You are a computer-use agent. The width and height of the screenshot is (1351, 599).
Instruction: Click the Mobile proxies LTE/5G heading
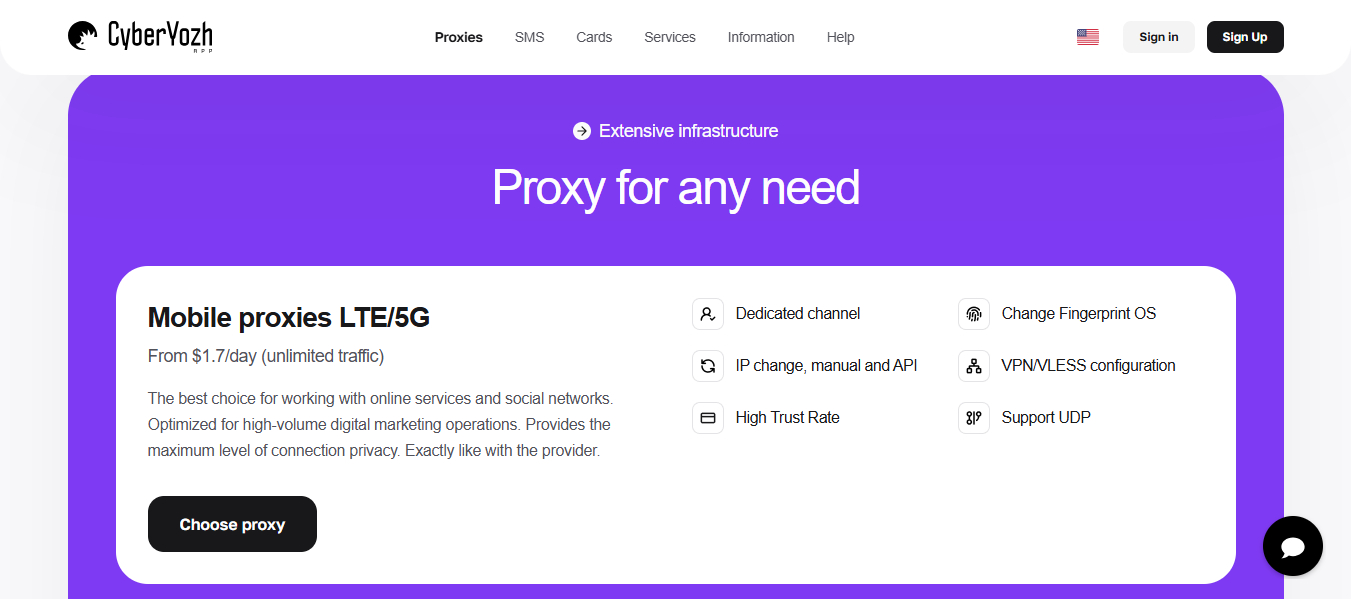tap(289, 318)
